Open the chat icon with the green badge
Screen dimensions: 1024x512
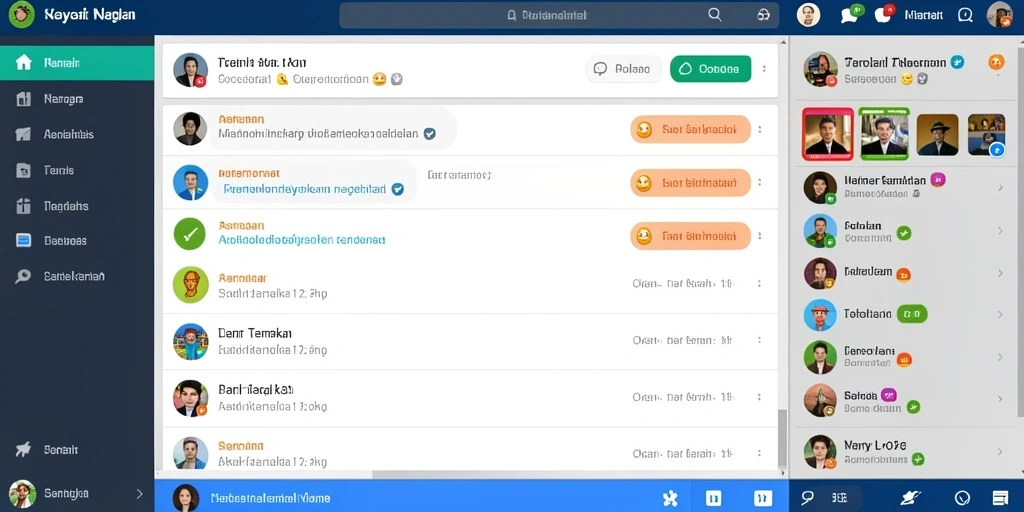[x=851, y=14]
